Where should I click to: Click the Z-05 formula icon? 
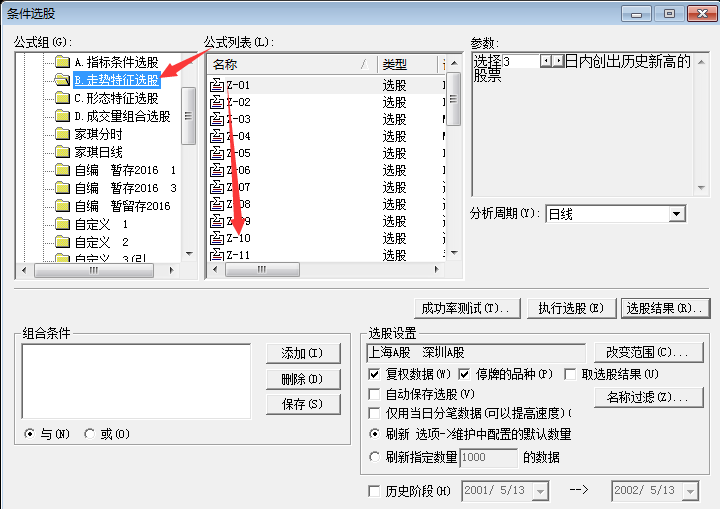point(217,153)
